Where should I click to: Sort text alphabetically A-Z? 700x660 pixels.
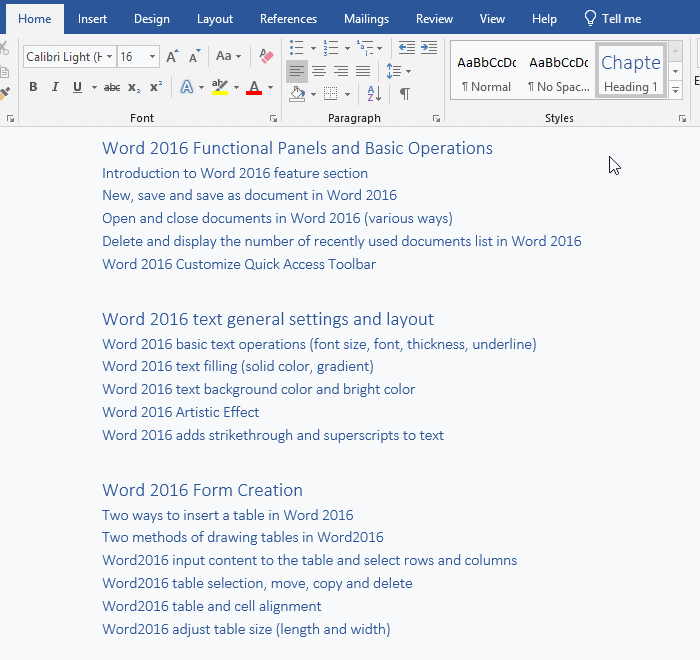(x=374, y=94)
